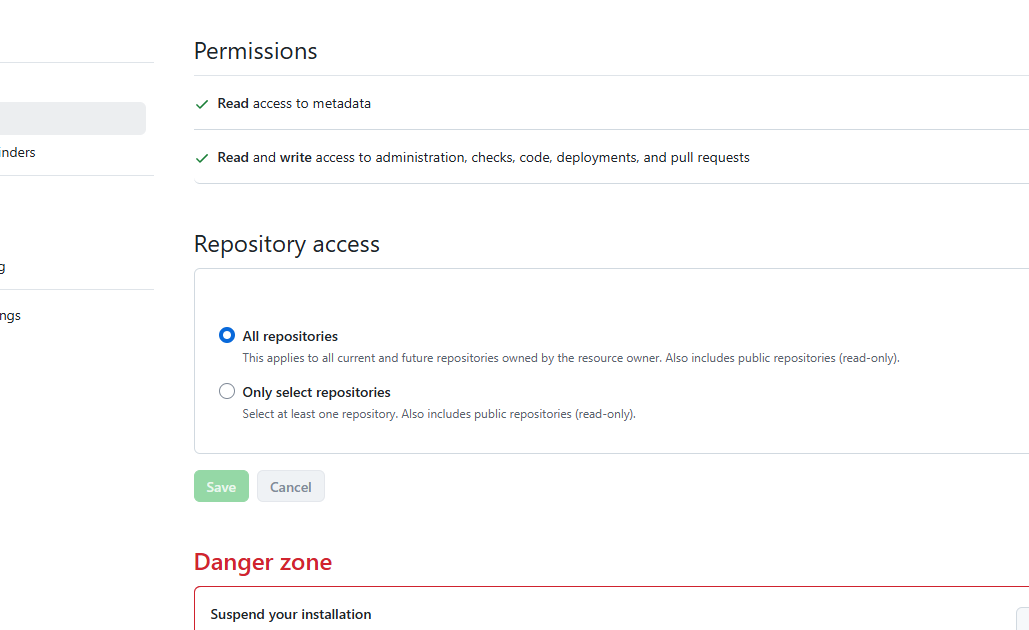Screen dimensions: 1029x630
Task: Click the checkmark beside Read and write access
Action: pos(202,158)
